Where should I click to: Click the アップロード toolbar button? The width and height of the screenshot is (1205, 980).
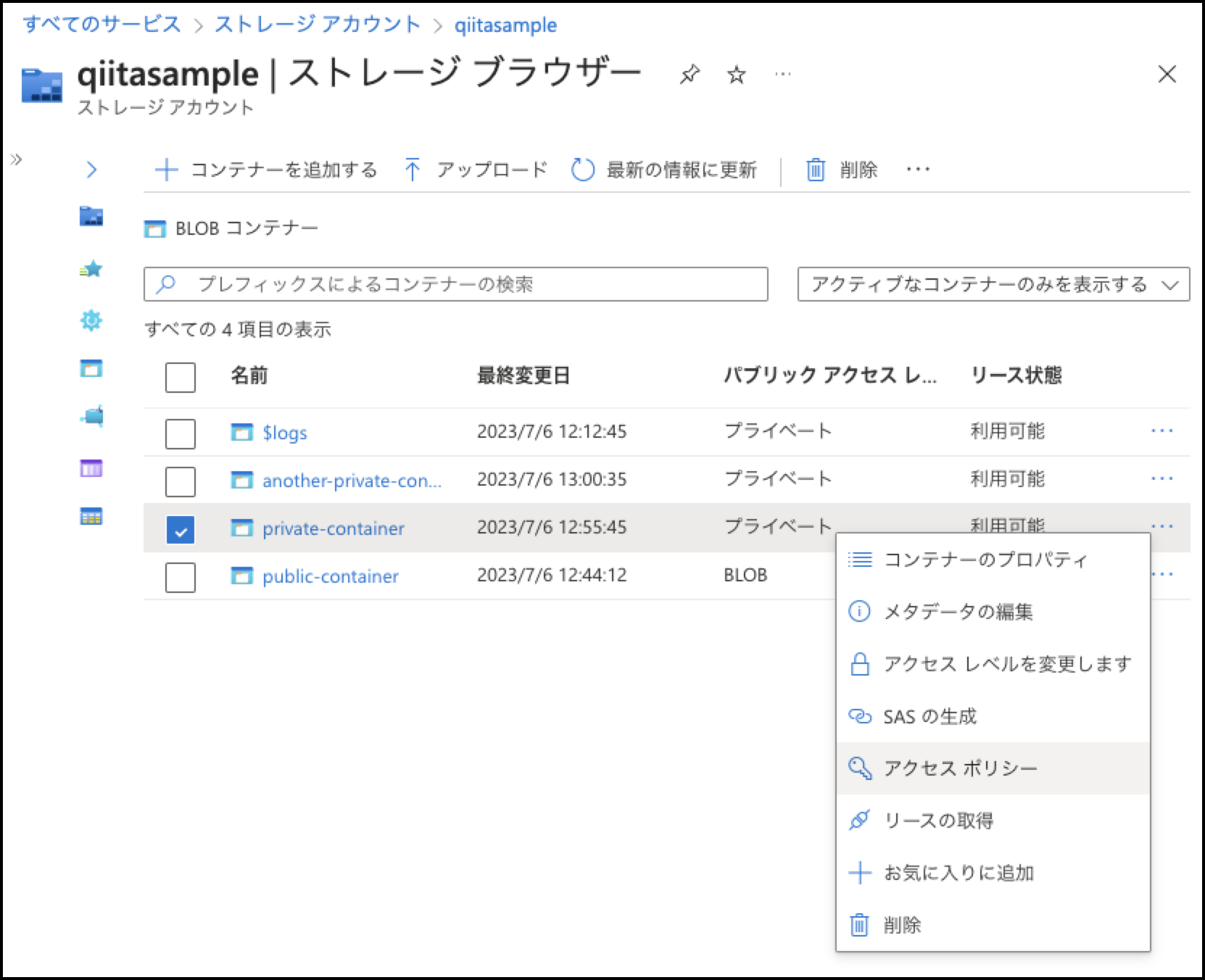(476, 170)
